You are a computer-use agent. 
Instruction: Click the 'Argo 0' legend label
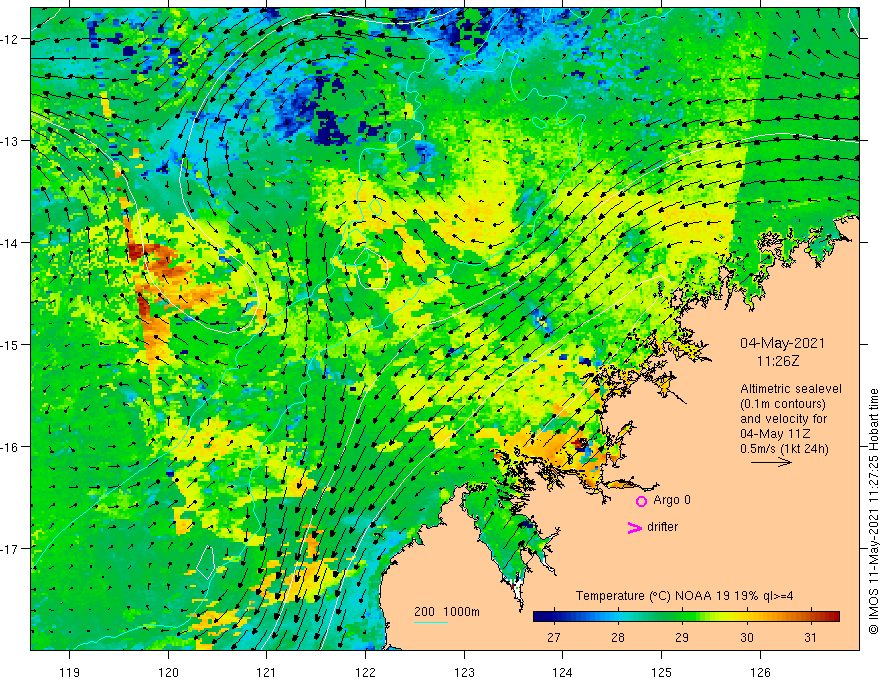click(672, 500)
